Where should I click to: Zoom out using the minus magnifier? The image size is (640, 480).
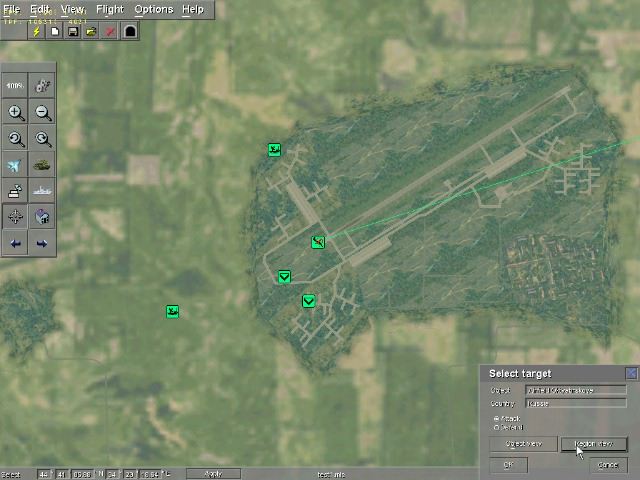pos(43,113)
